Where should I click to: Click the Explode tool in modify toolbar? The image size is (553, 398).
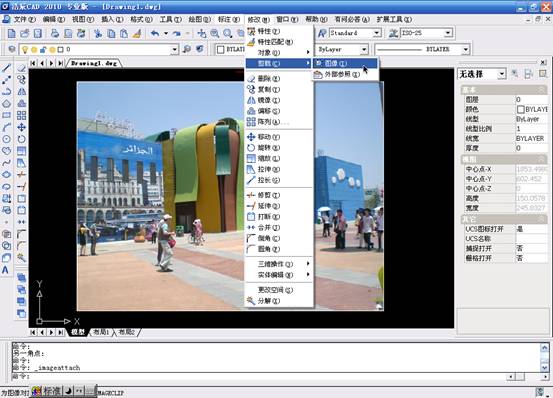(x=22, y=258)
